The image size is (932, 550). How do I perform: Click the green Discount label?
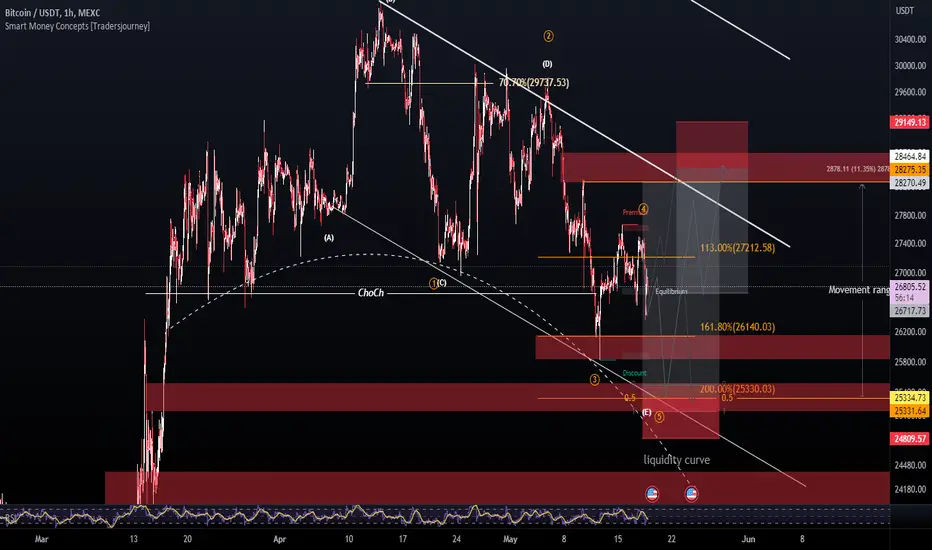pos(634,373)
